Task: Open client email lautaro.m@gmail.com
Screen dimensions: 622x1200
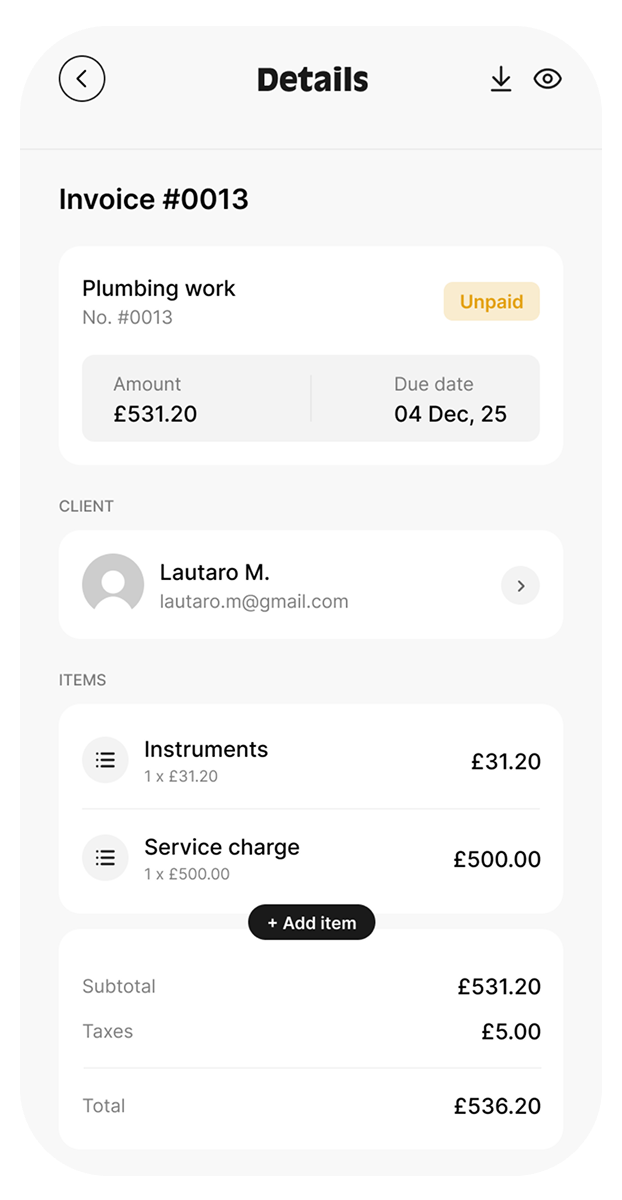Action: tap(254, 602)
